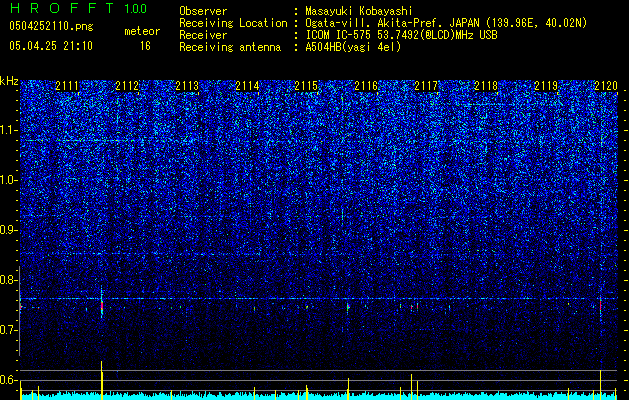Click the meteor echo near 2115.6
The width and height of the screenshot is (629, 400).
(348, 307)
